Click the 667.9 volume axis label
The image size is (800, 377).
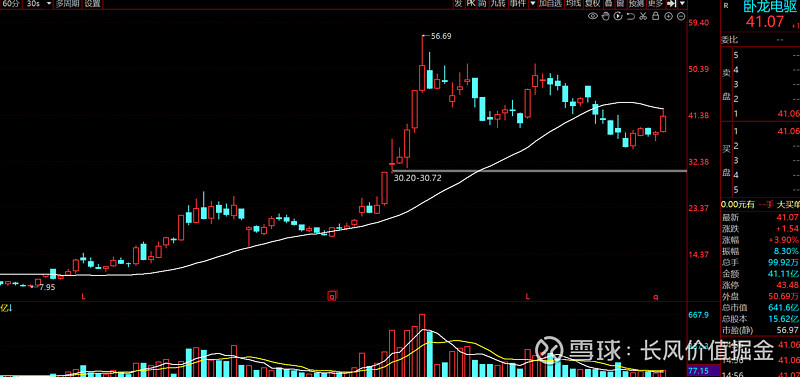[x=698, y=315]
